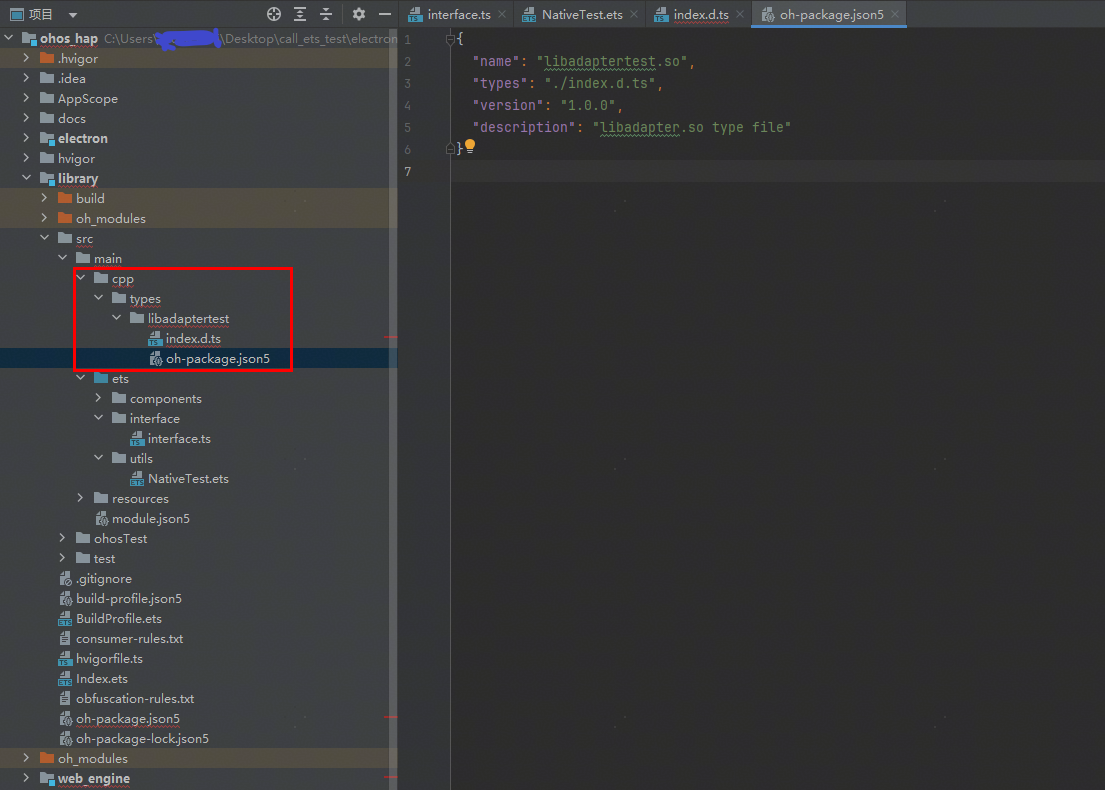Fold the JSON block at line 1
The height and width of the screenshot is (790, 1105).
click(450, 39)
